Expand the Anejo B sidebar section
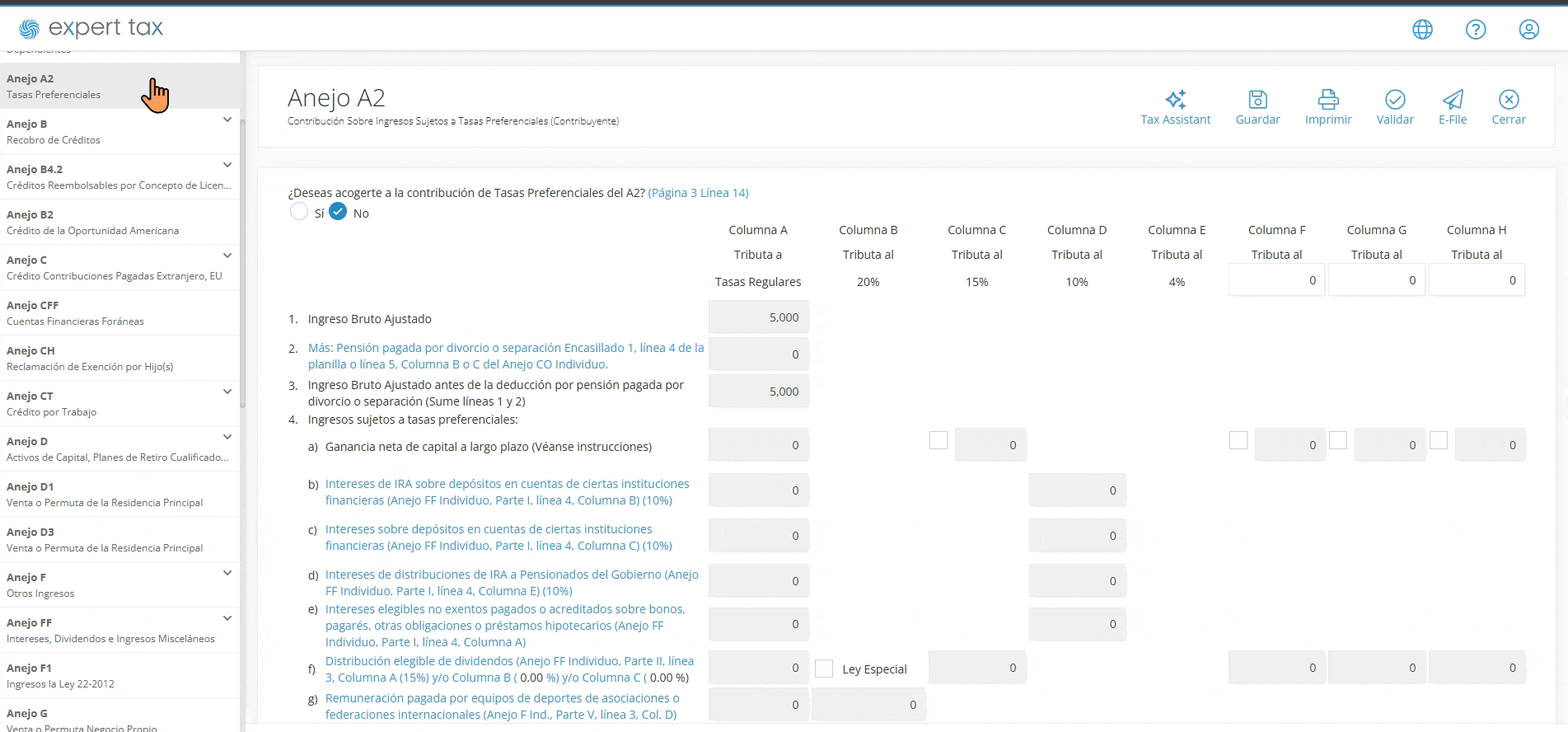 click(x=227, y=120)
